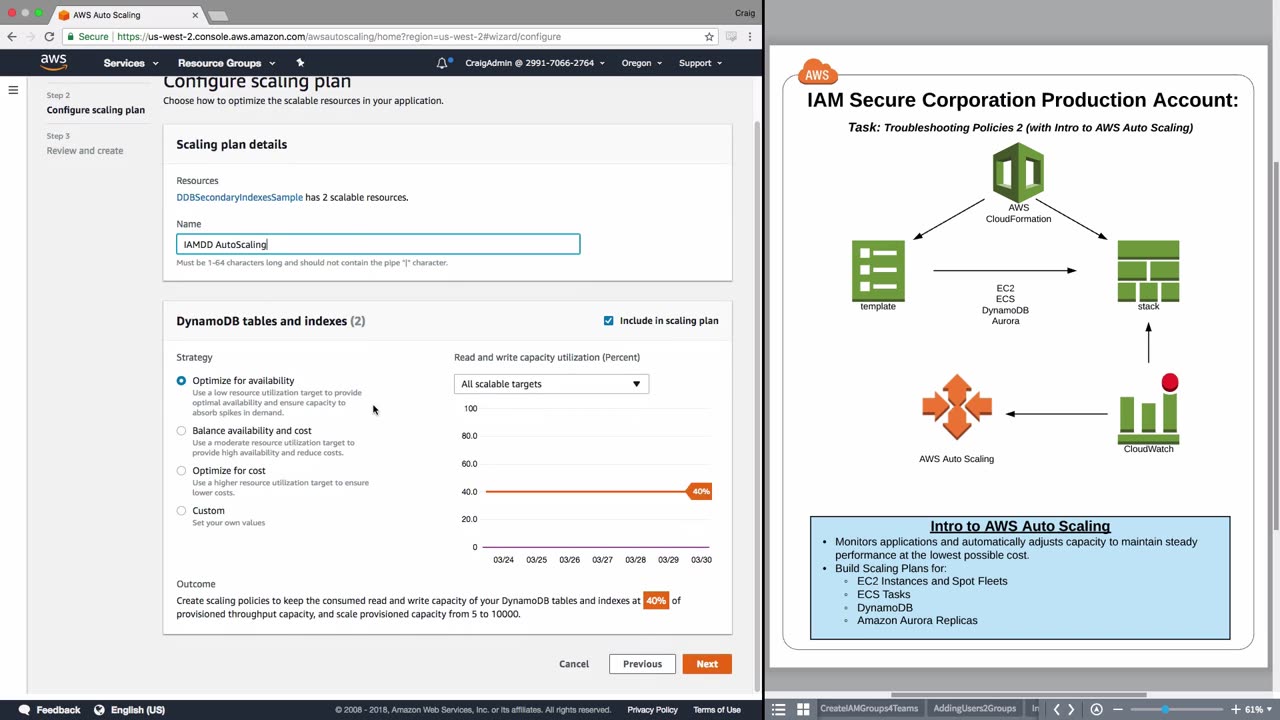Click the browser extension icon beside the bookmark star

tap(731, 37)
